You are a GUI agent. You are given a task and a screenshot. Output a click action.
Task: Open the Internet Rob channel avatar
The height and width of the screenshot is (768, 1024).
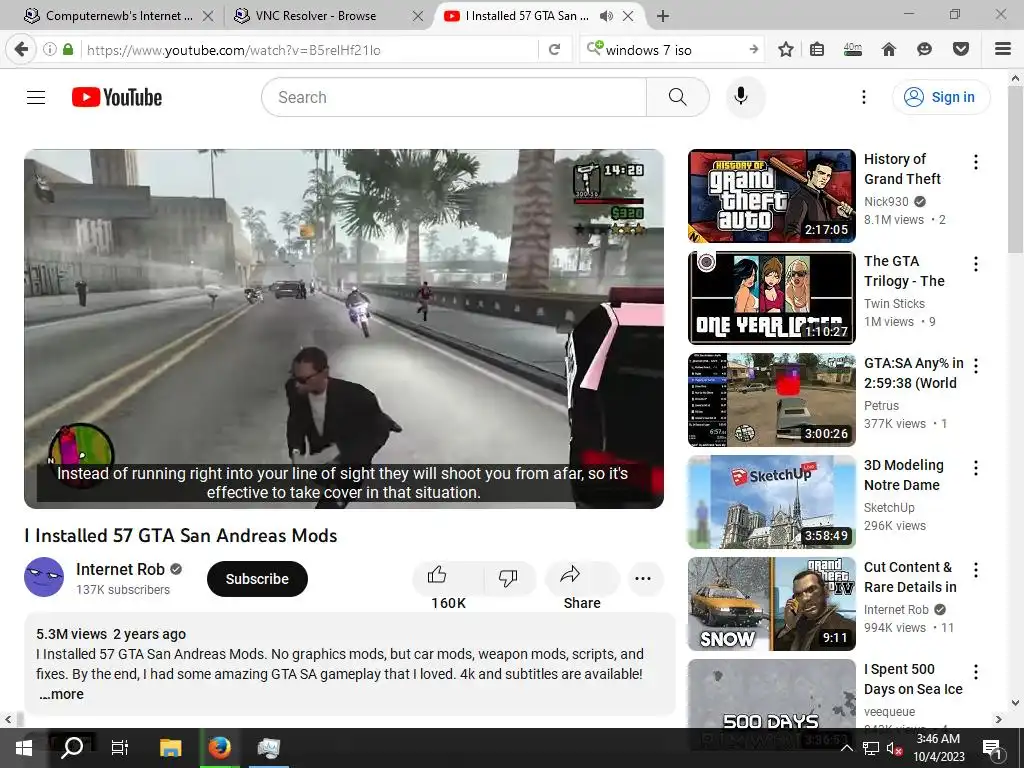(x=44, y=577)
